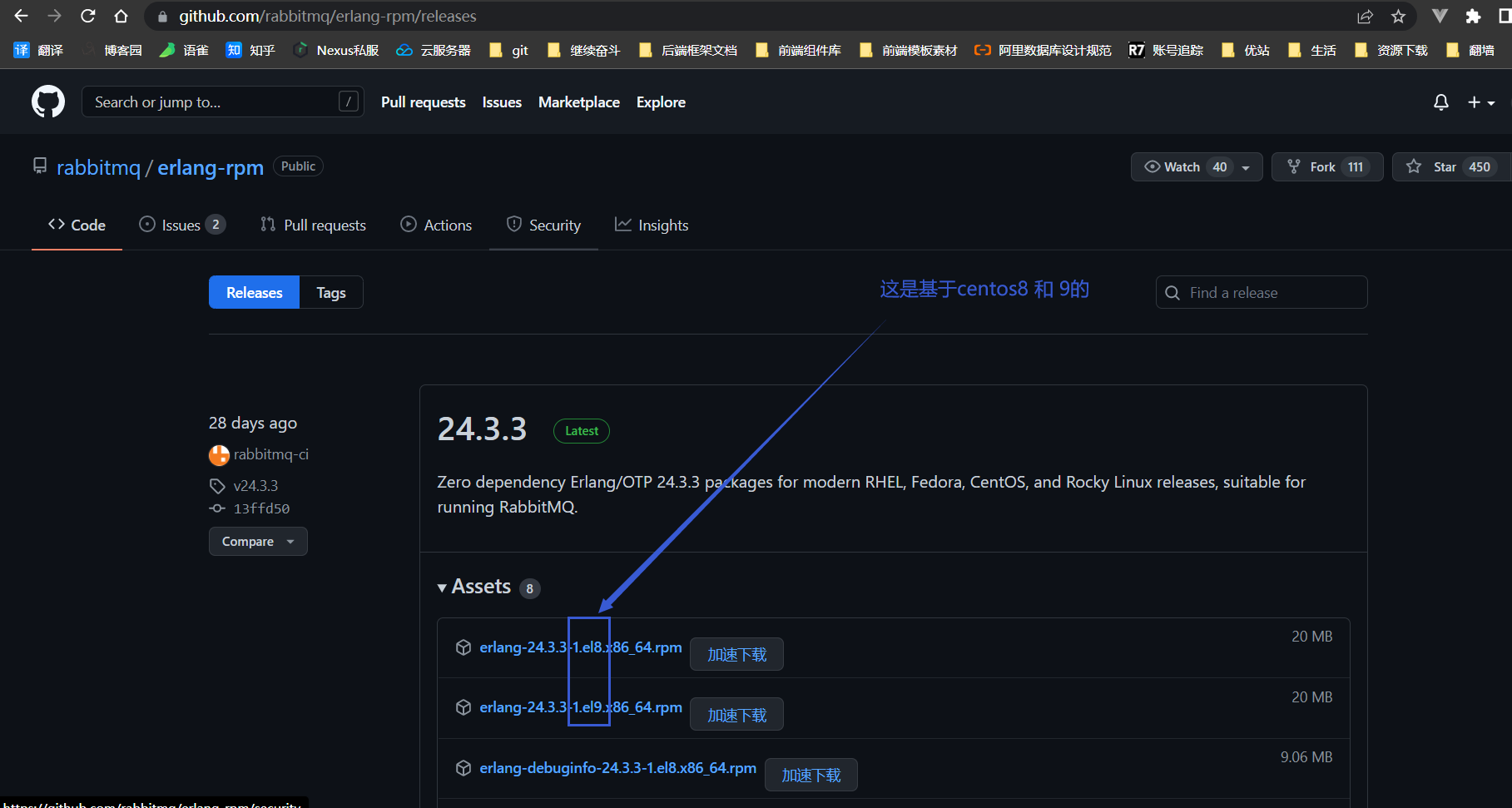Open the v24.3.3 tag link
Image resolution: width=1512 pixels, height=808 pixels.
255,485
